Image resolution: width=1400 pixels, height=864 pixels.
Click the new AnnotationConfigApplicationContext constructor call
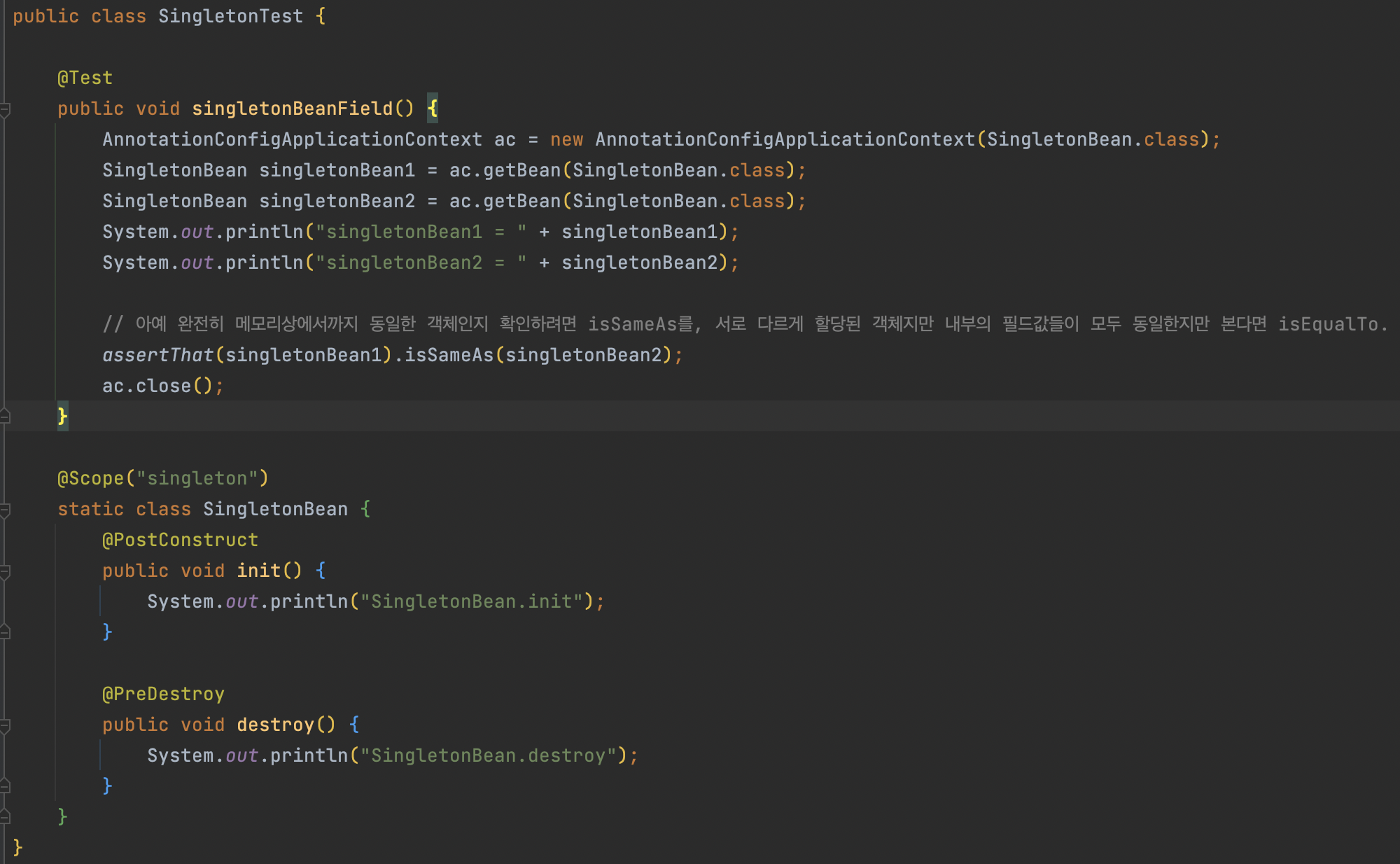click(x=784, y=139)
